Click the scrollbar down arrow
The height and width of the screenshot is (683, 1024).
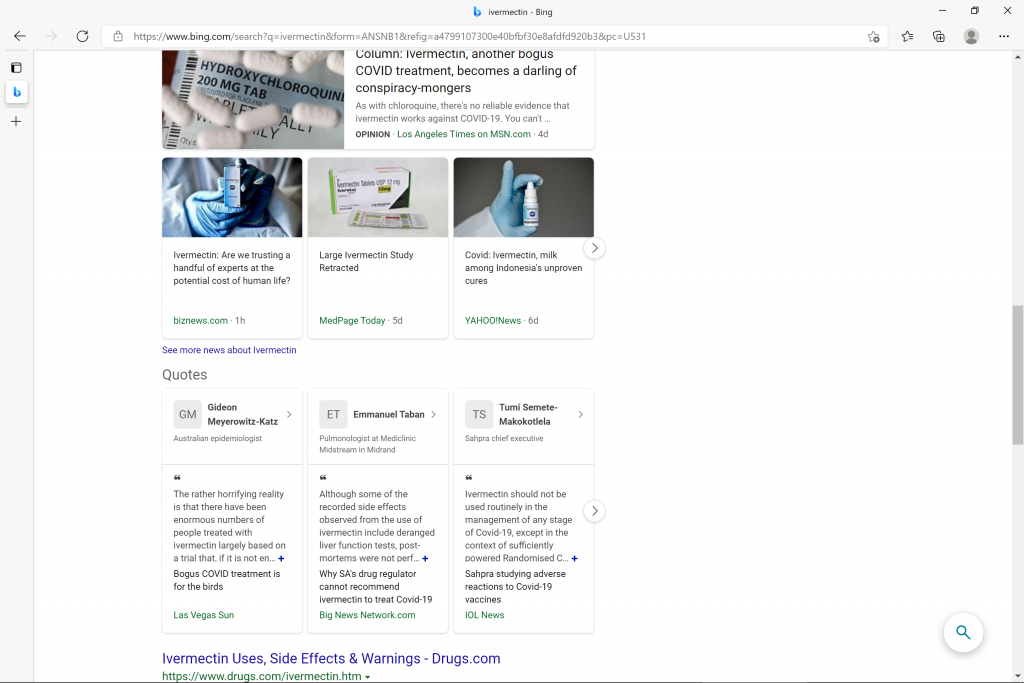[x=1017, y=676]
